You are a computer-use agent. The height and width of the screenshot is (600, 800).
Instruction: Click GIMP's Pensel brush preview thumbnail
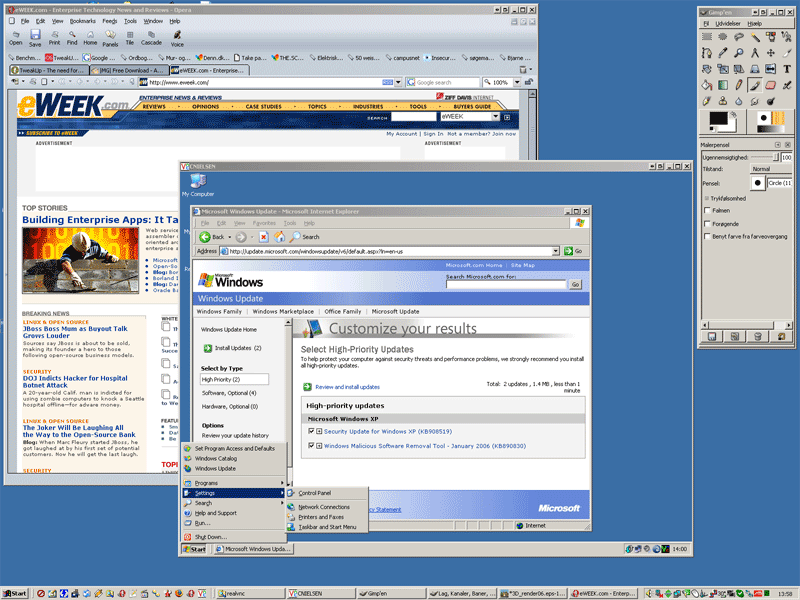758,183
